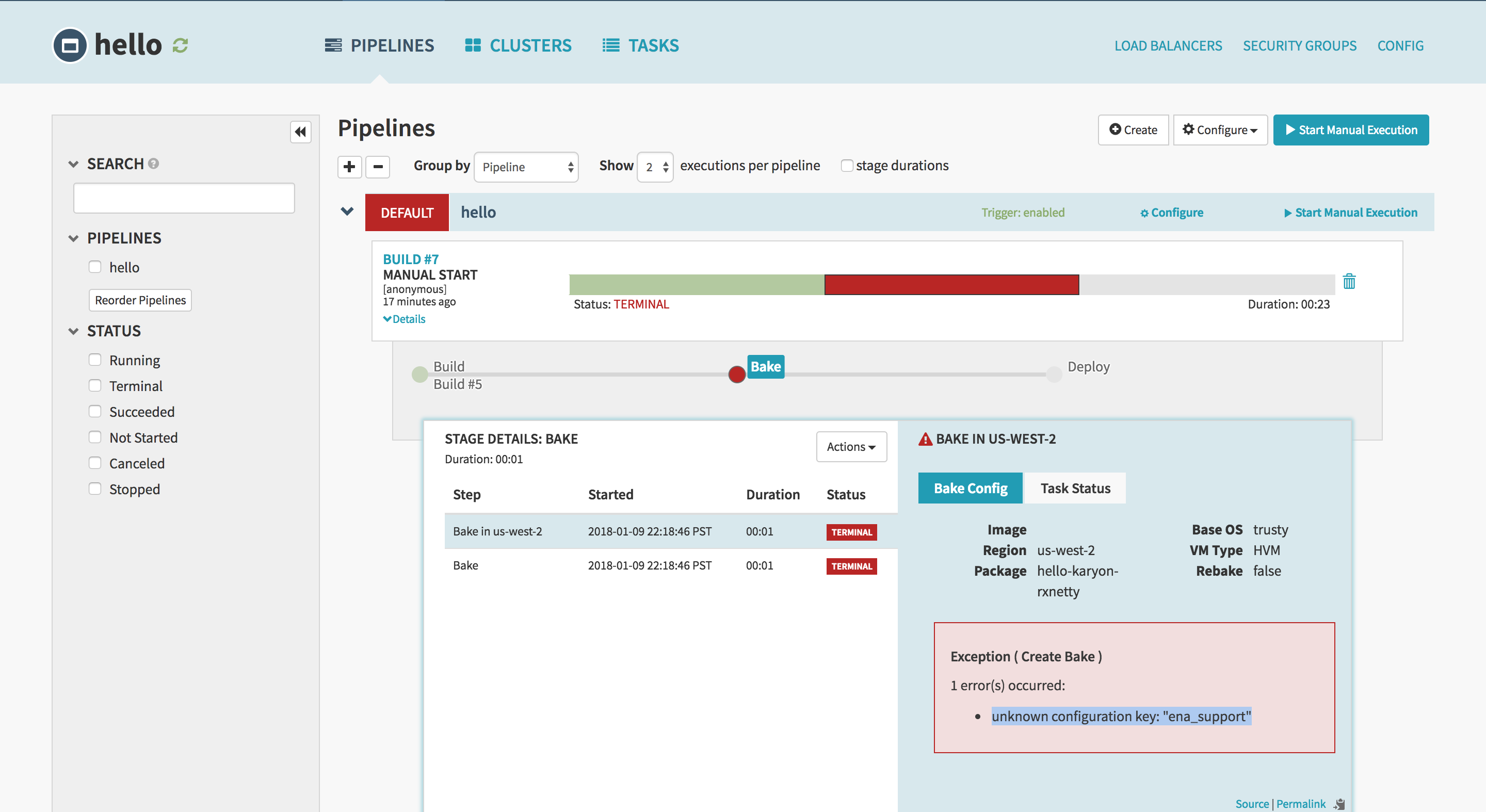Click the refresh icon next to hello logo
The width and height of the screenshot is (1486, 812).
click(181, 44)
